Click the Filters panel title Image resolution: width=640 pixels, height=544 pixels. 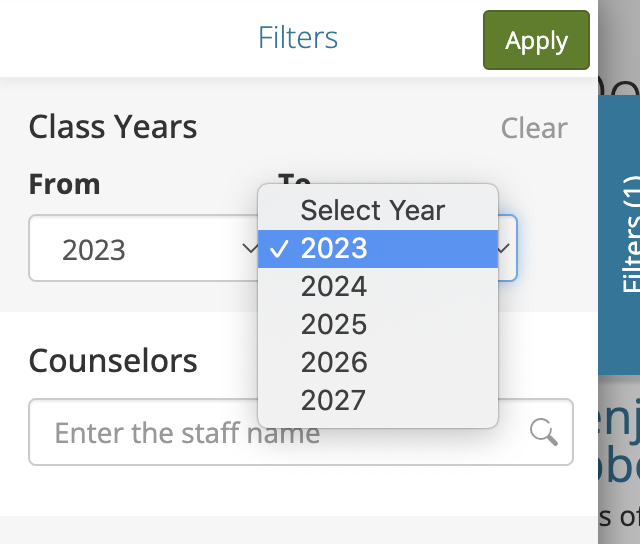298,38
